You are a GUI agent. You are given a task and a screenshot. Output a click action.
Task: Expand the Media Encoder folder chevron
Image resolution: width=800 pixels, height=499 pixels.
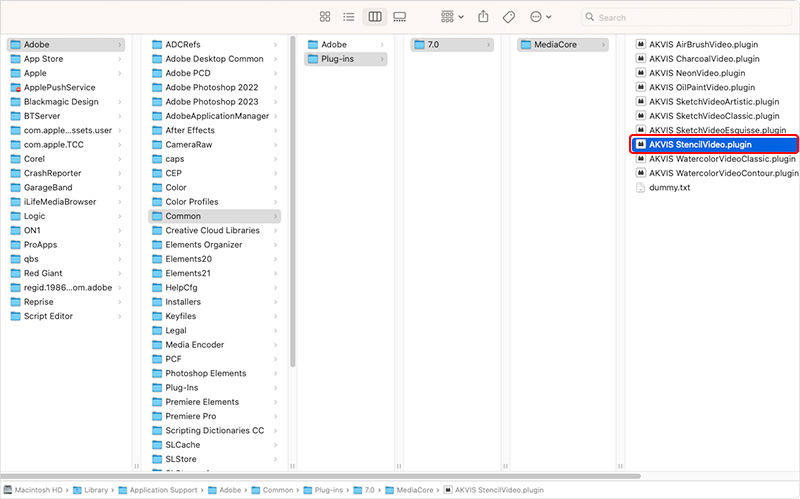pos(276,344)
